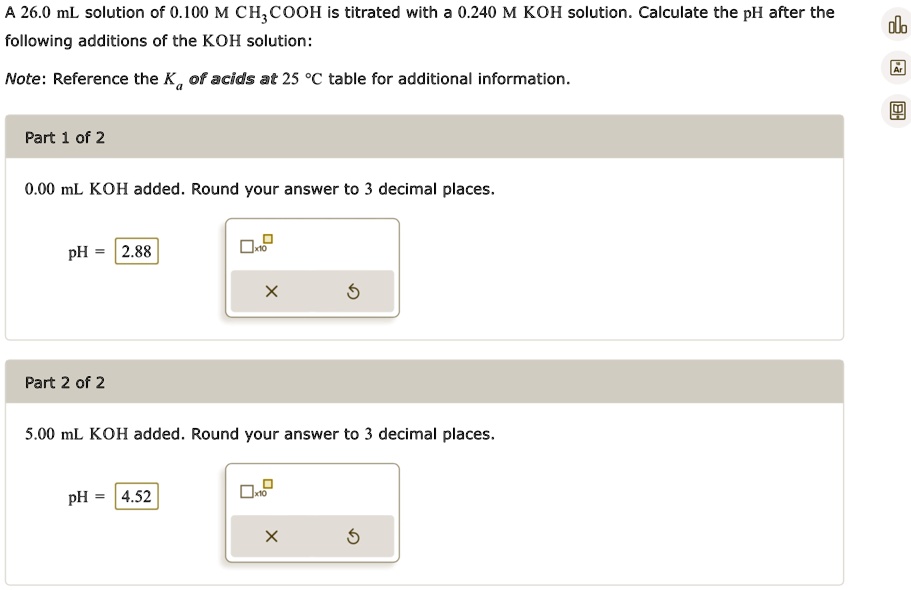Clear Part 2 answer with the X button
This screenshot has height=590, width=911.
coord(270,535)
